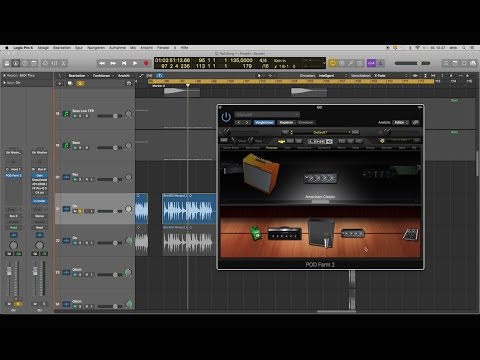The width and height of the screenshot is (480, 360).
Task: Click the Vergleichen button
Action: [x=264, y=123]
